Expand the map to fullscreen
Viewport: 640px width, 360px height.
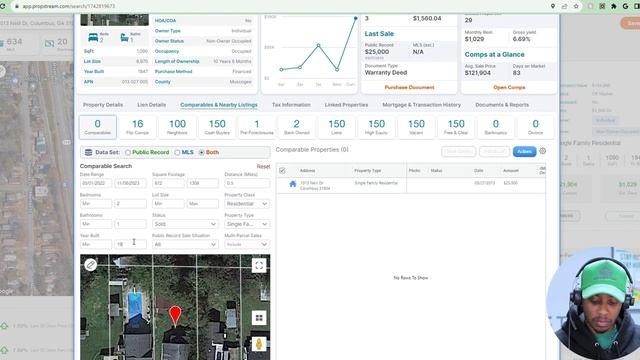[259, 266]
